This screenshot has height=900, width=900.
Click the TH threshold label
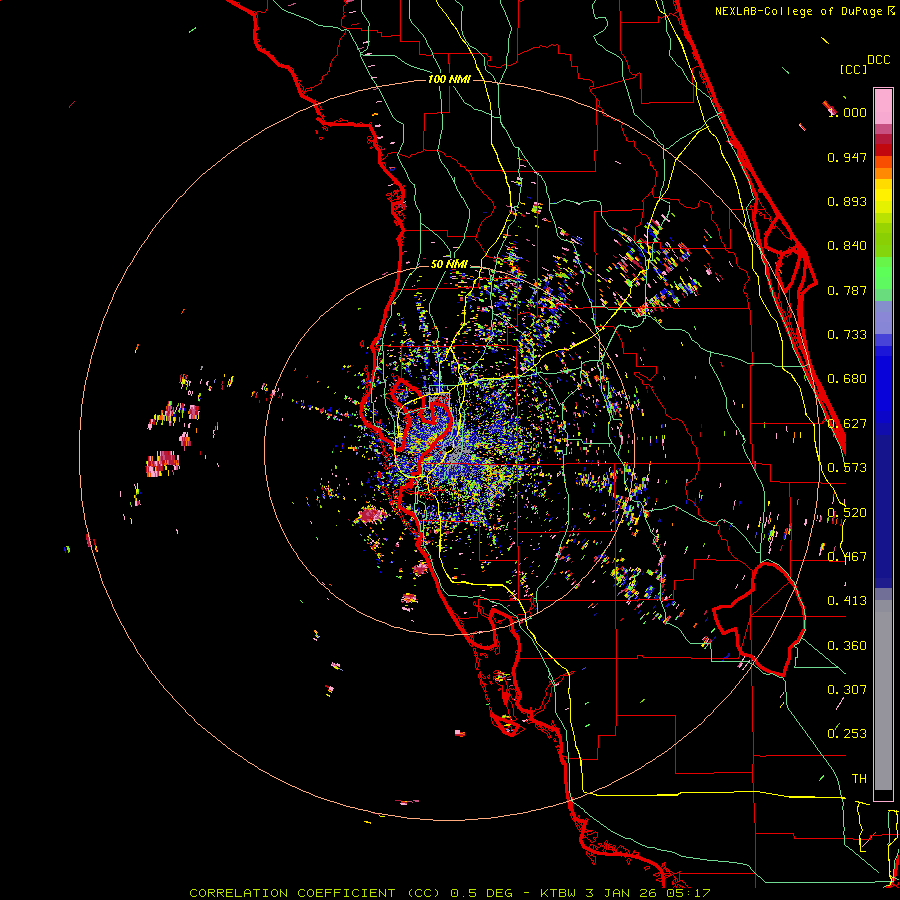859,779
